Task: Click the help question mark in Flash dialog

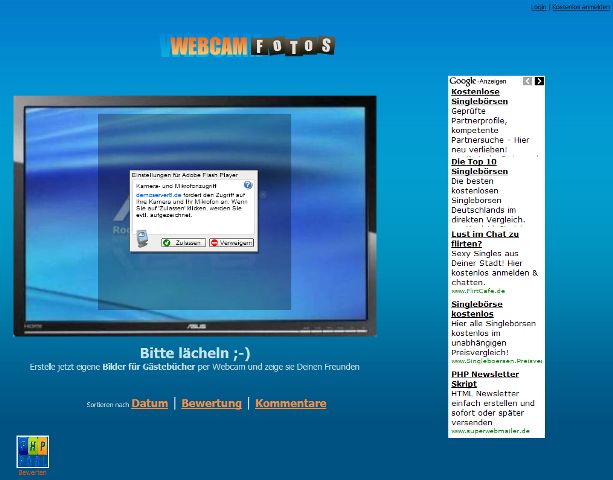Action: click(247, 185)
